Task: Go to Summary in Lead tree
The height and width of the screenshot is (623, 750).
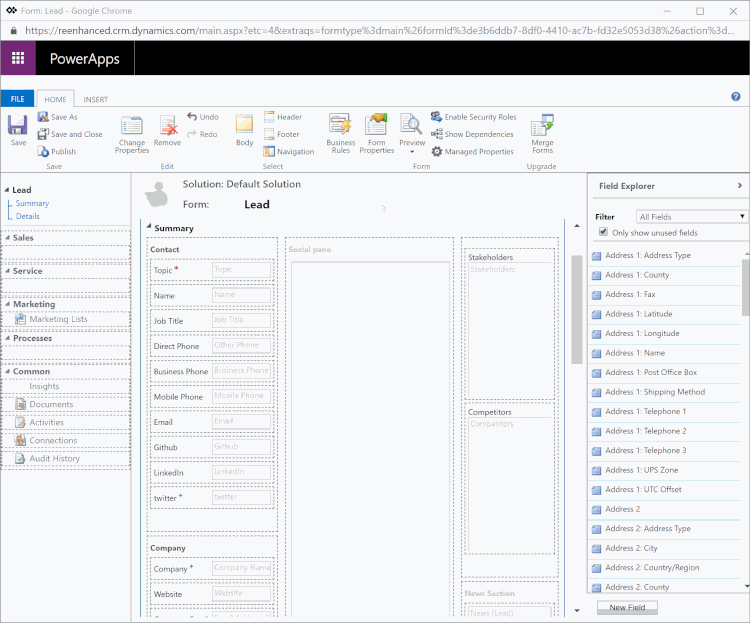Action: click(x=32, y=203)
